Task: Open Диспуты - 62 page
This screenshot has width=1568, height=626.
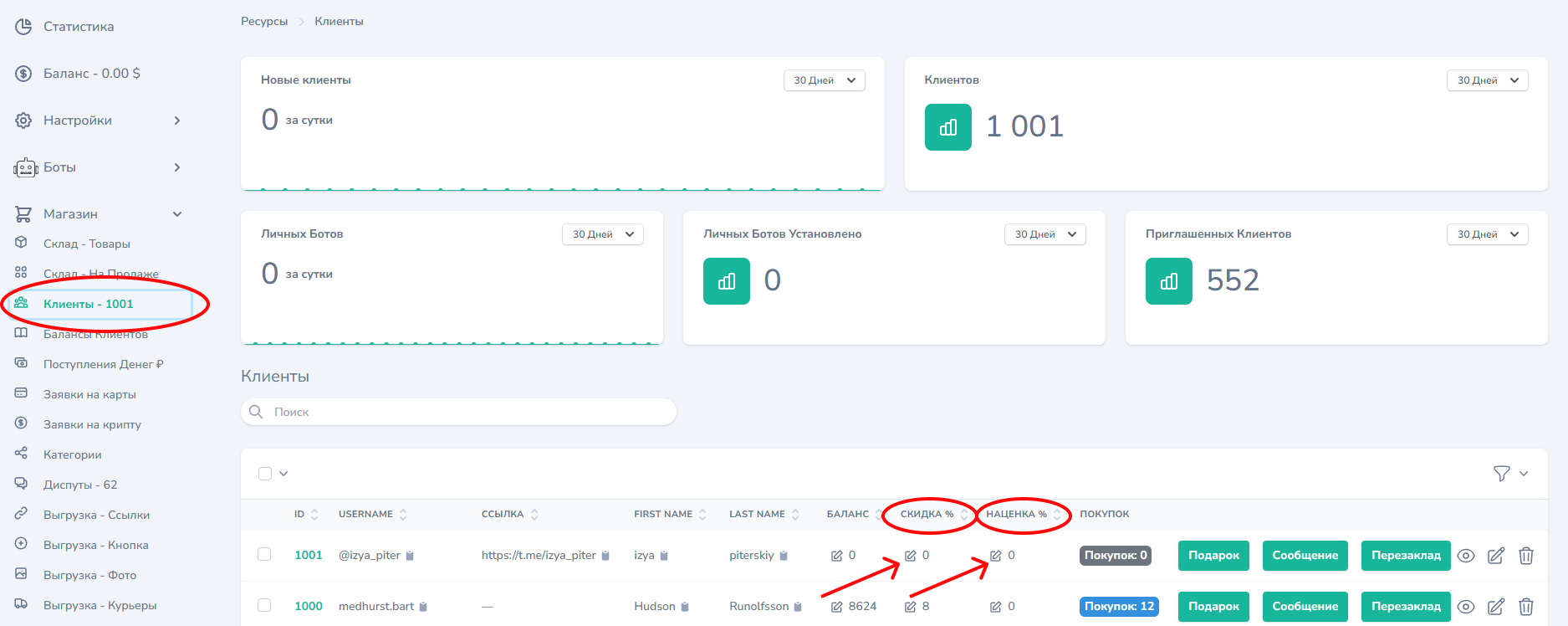Action: pos(80,485)
